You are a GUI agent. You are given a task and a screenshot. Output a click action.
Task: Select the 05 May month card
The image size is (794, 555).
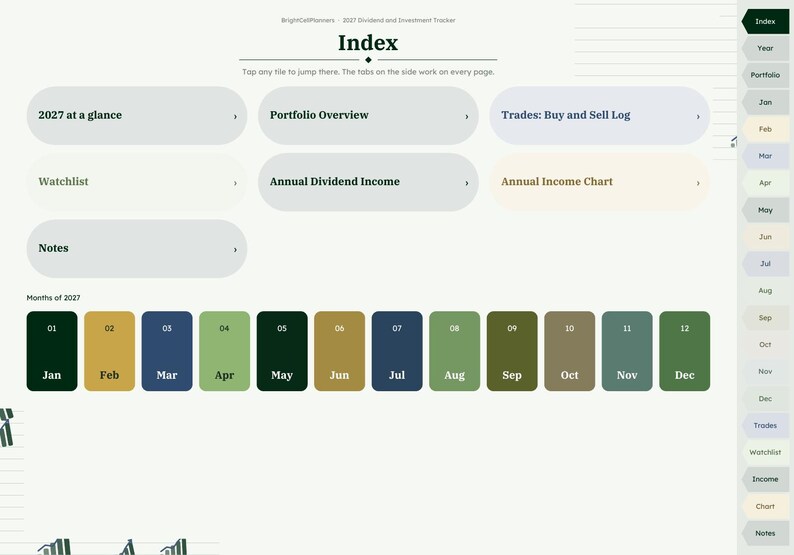point(282,351)
